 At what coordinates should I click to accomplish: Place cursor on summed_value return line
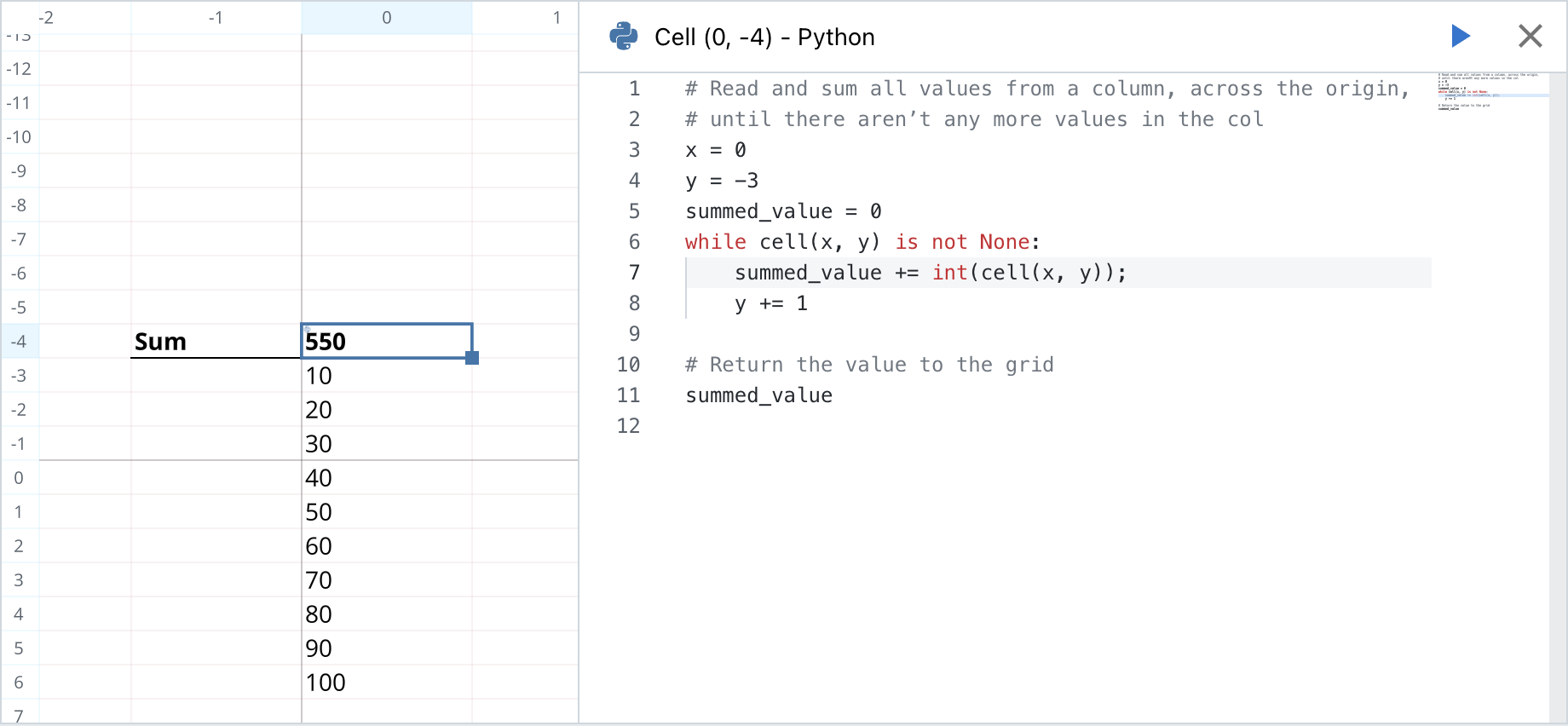point(758,395)
